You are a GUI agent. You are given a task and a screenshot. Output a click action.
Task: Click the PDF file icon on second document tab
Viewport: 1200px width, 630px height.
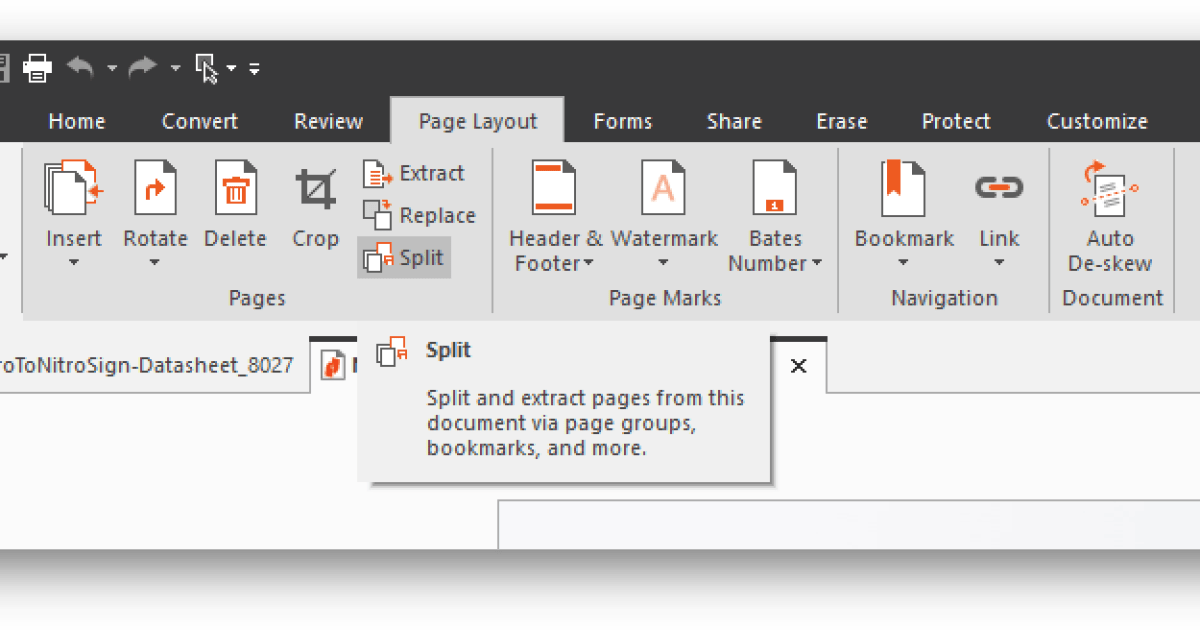click(331, 366)
